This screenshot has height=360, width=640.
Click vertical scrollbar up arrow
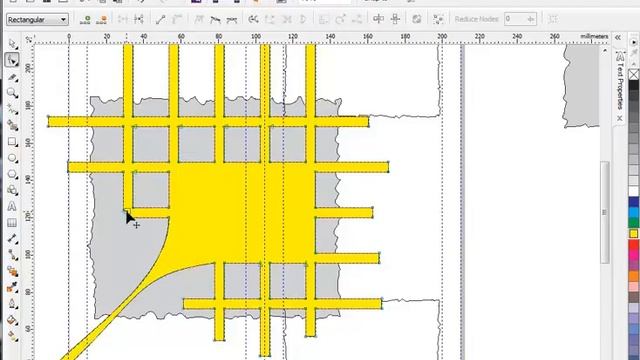[x=604, y=51]
